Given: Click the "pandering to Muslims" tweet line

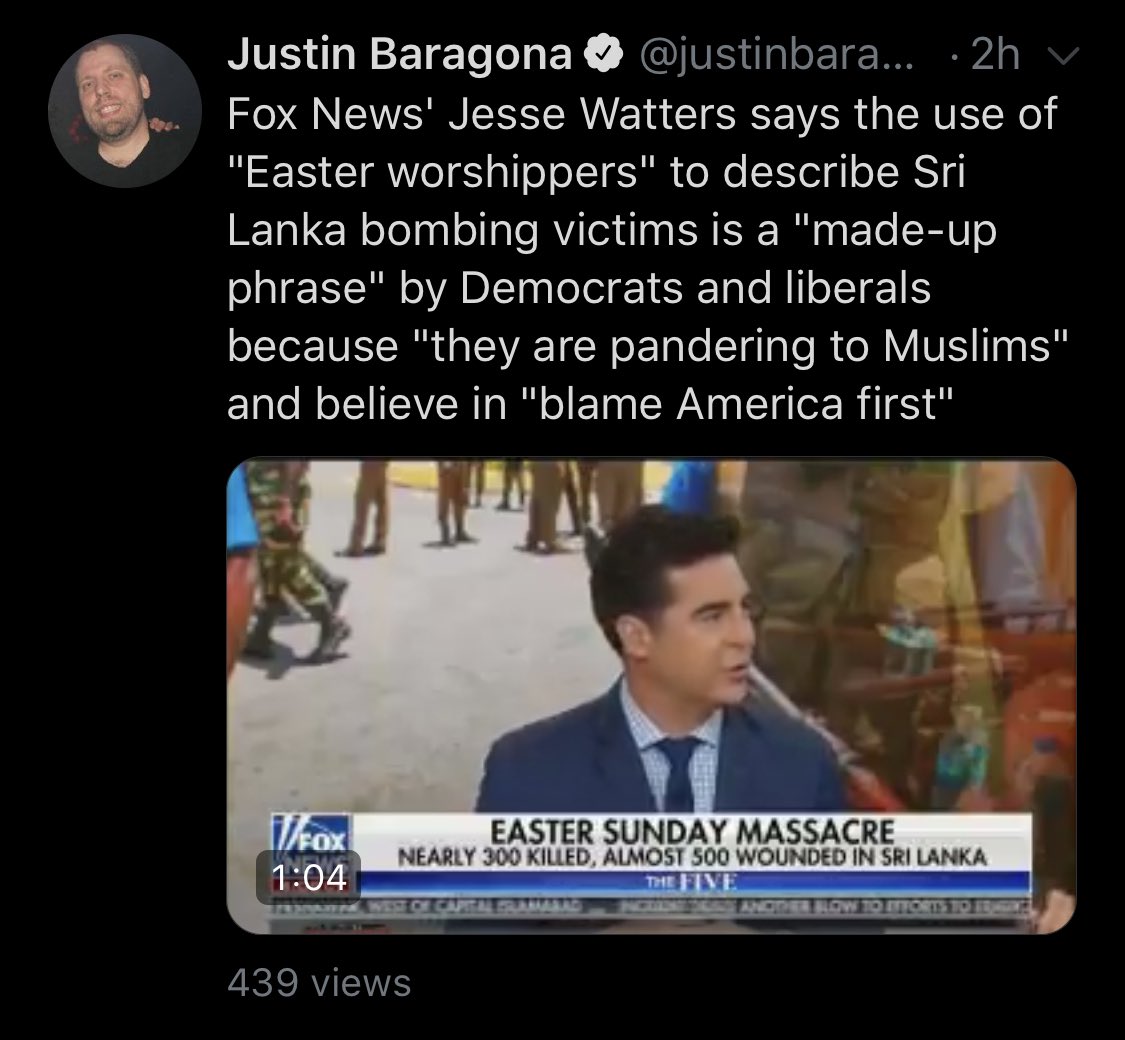Looking at the screenshot, I should click(648, 345).
